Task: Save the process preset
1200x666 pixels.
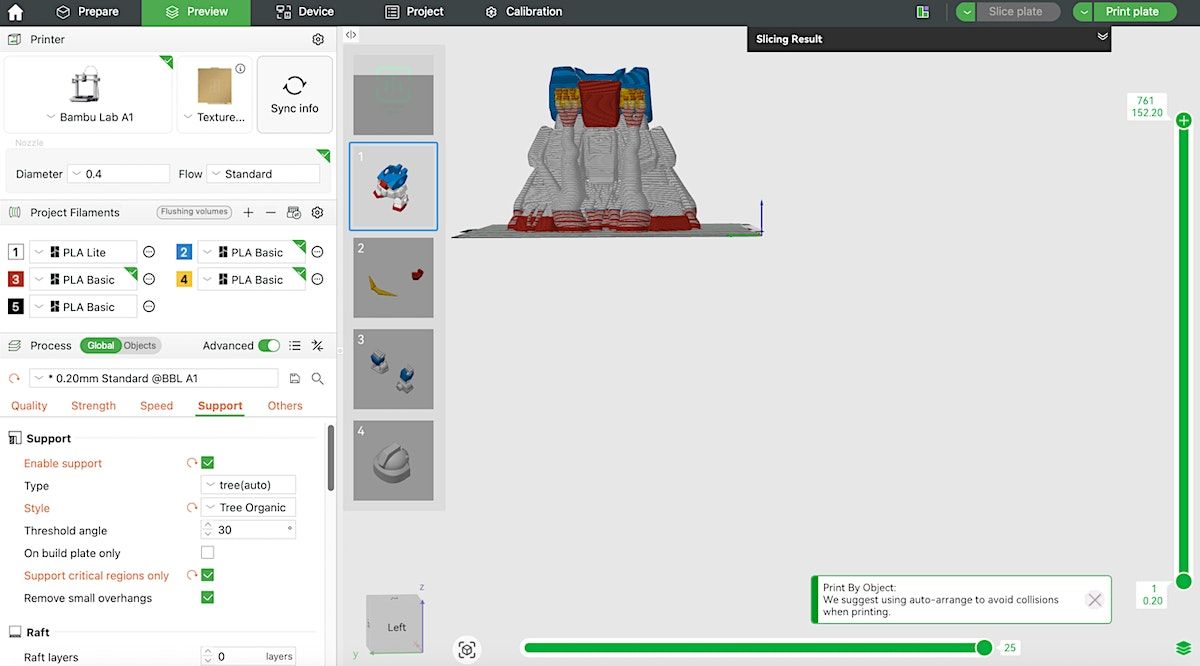Action: [295, 379]
